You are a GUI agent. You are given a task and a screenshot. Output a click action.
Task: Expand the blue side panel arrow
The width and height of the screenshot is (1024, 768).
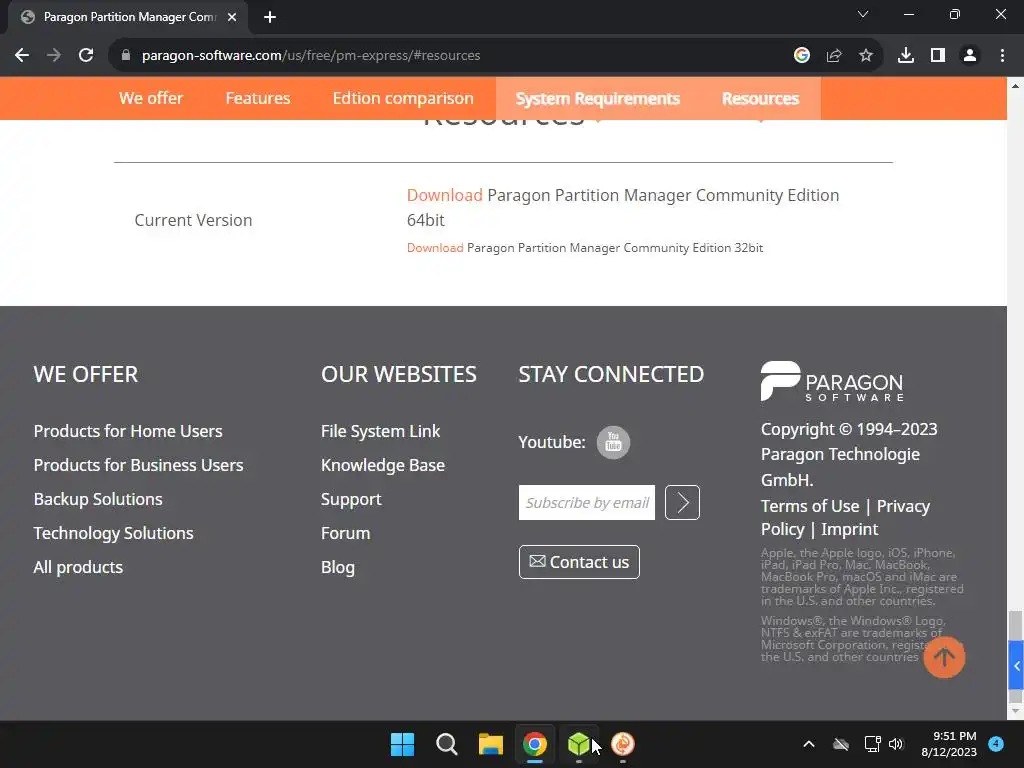pyautogui.click(x=1016, y=665)
